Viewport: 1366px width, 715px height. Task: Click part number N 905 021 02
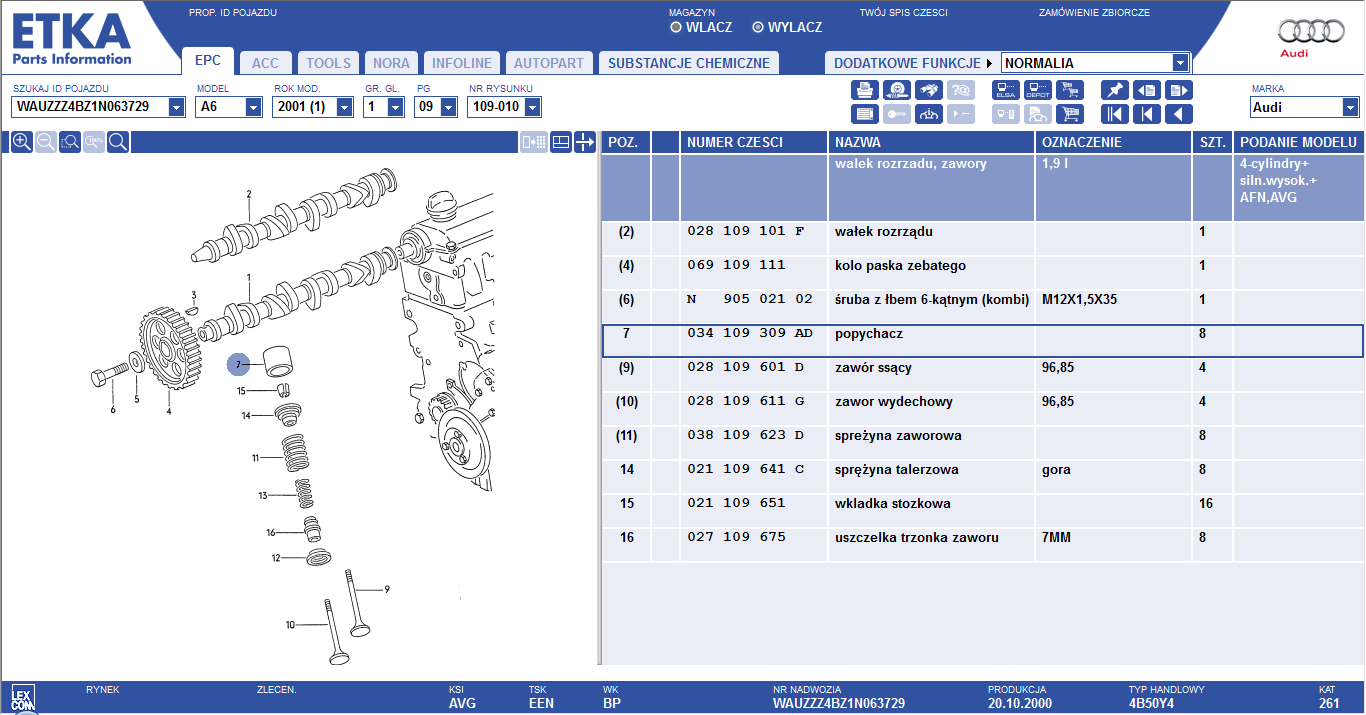click(750, 300)
